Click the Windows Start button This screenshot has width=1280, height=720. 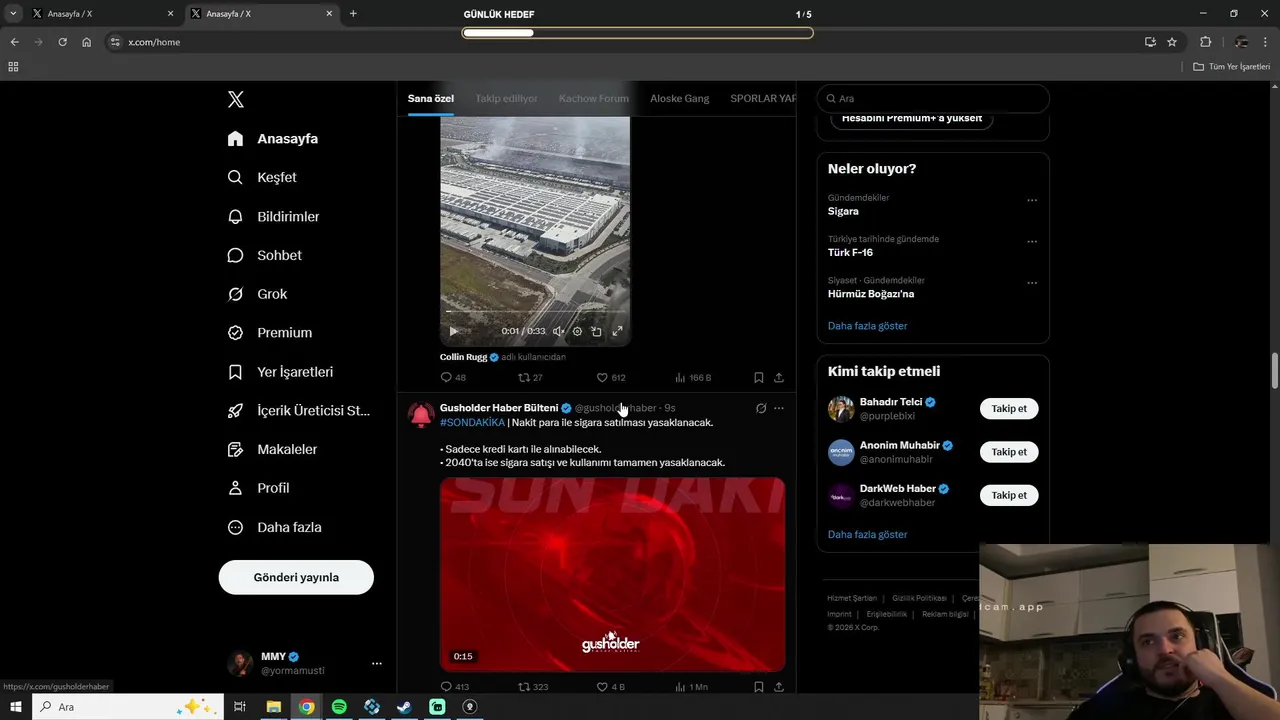16,707
